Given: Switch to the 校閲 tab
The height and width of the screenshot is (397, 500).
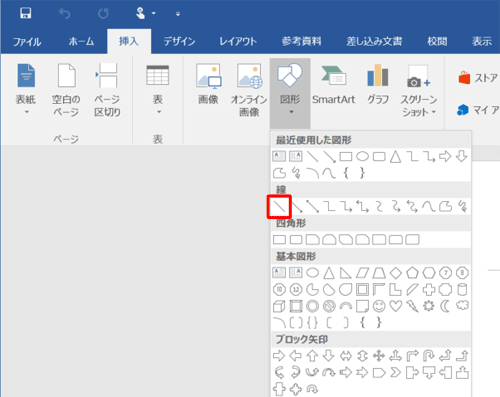Looking at the screenshot, I should tap(437, 42).
